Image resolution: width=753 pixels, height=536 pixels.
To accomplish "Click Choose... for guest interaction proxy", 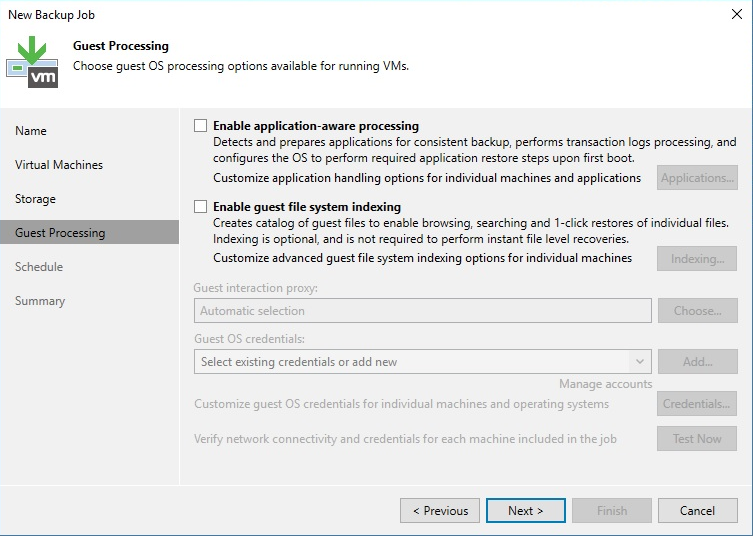I will (x=698, y=311).
